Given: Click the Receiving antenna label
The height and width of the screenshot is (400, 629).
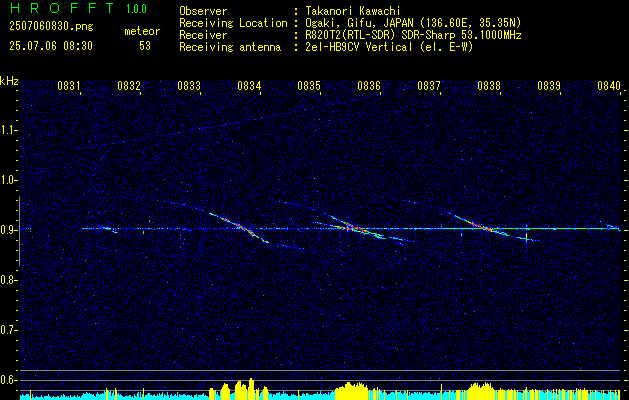Looking at the screenshot, I should 230,47.
